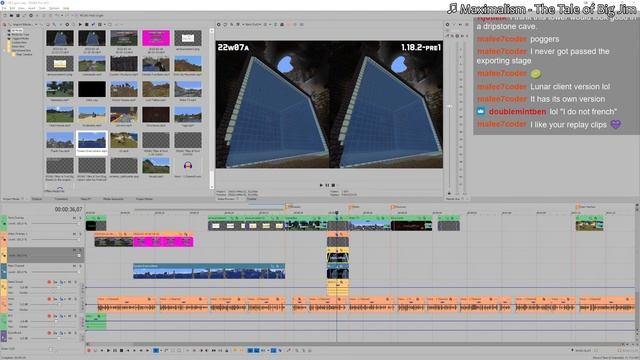Image resolution: width=640 pixels, height=360 pixels.
Task: Click Stop in the timeline transport bar
Action: tap(121, 350)
